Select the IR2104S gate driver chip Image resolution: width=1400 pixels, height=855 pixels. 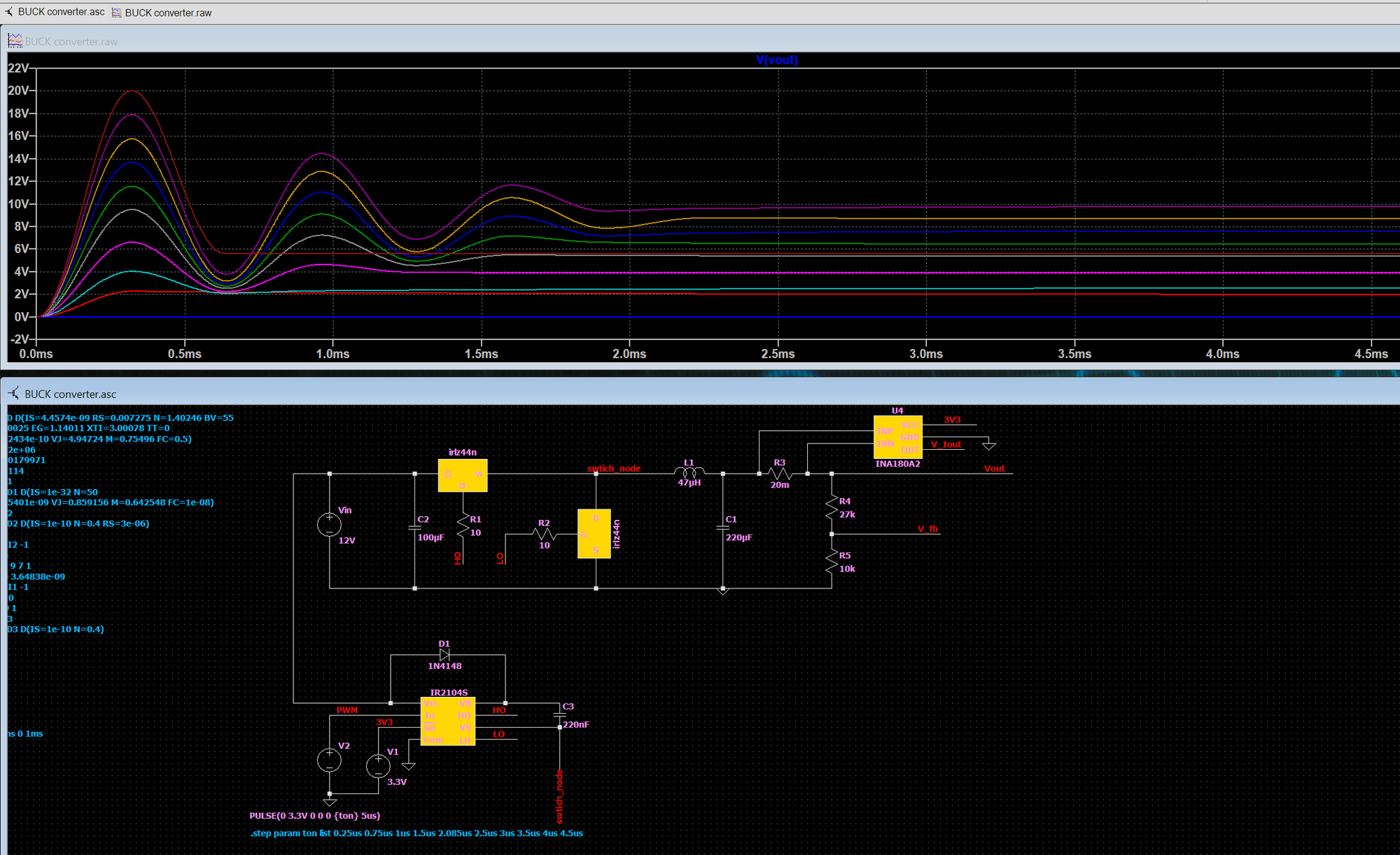[x=448, y=721]
